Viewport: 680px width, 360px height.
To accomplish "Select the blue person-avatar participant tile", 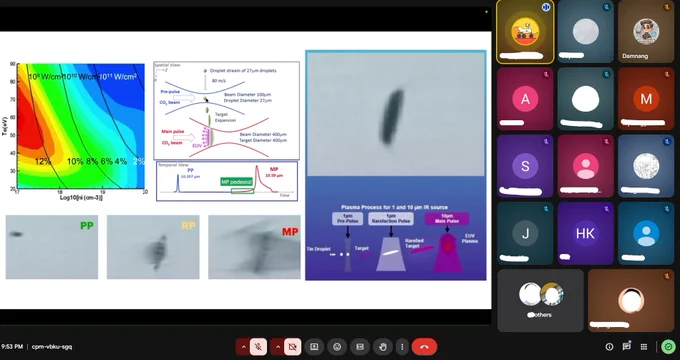I will coord(646,233).
